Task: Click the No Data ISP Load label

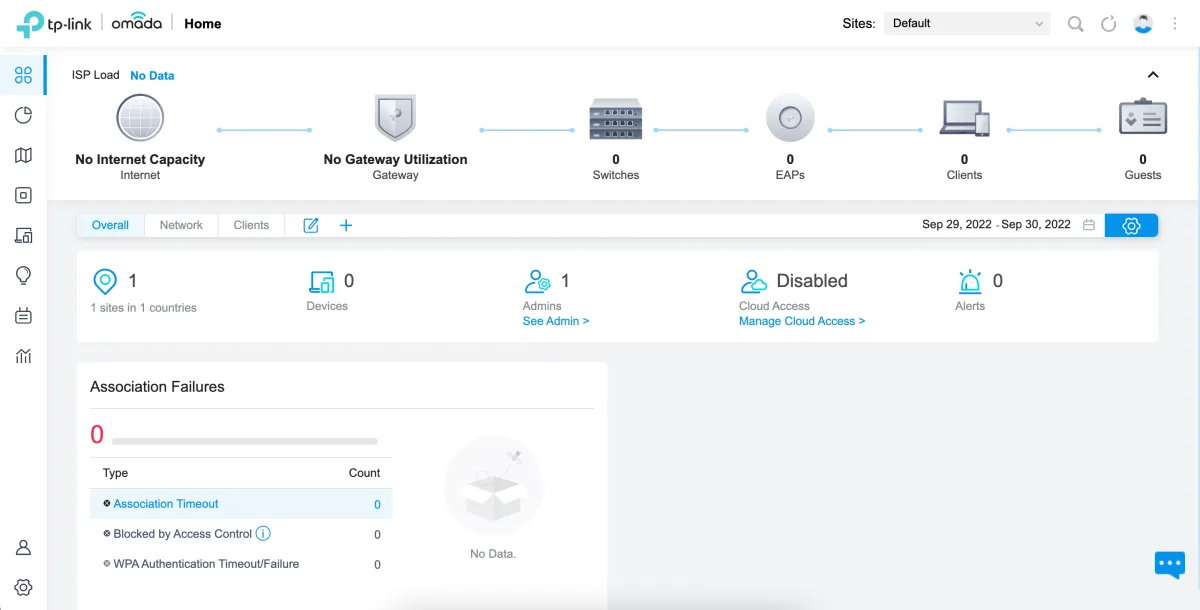Action: click(152, 76)
